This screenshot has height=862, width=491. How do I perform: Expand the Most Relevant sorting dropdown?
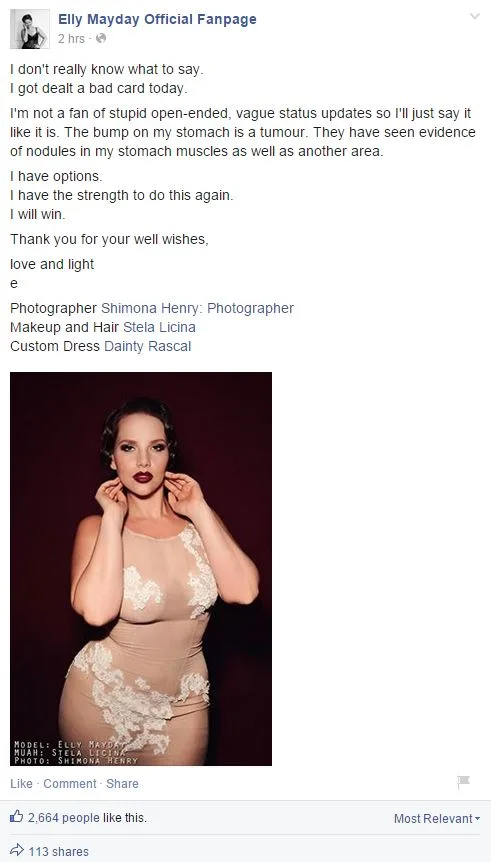pos(437,819)
